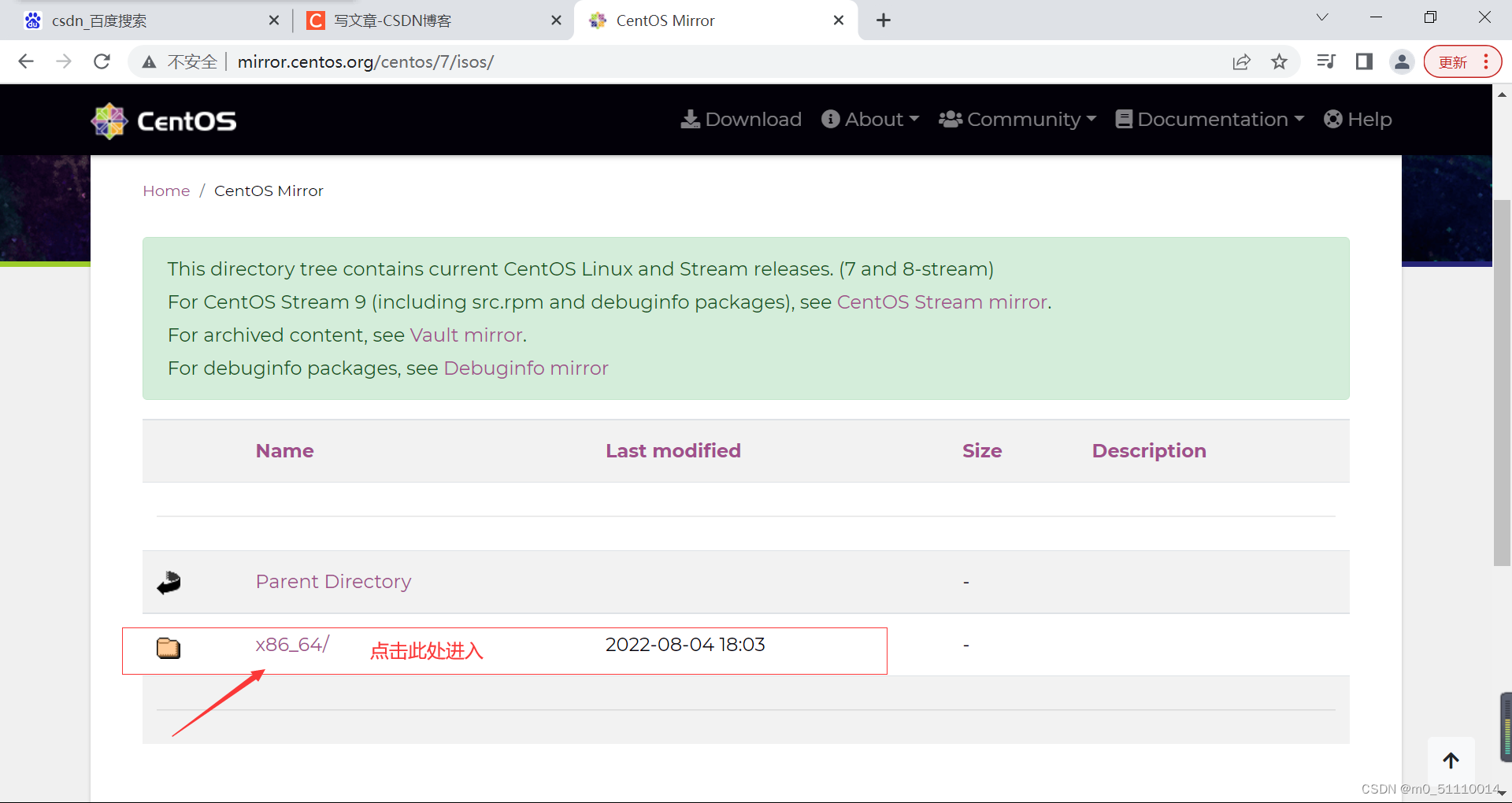
Task: Click the Parent Directory back-arrow icon
Action: click(x=169, y=583)
